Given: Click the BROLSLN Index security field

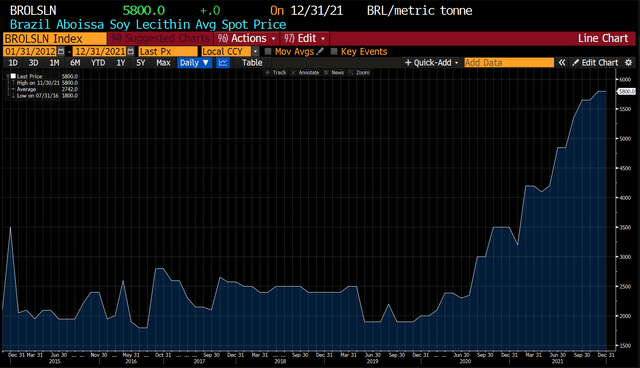Looking at the screenshot, I should click(x=55, y=38).
